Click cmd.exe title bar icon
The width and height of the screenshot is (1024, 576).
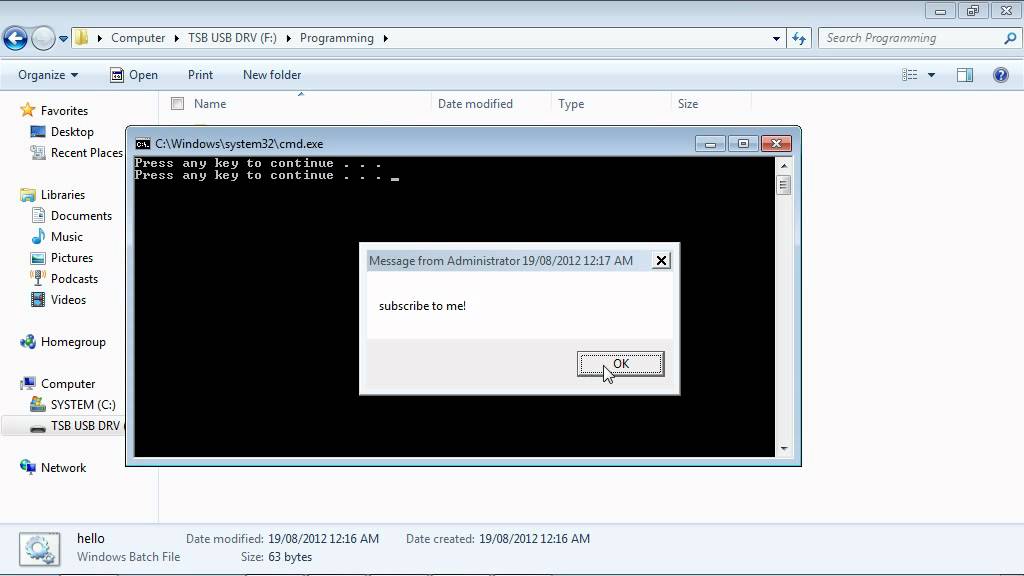(x=142, y=144)
